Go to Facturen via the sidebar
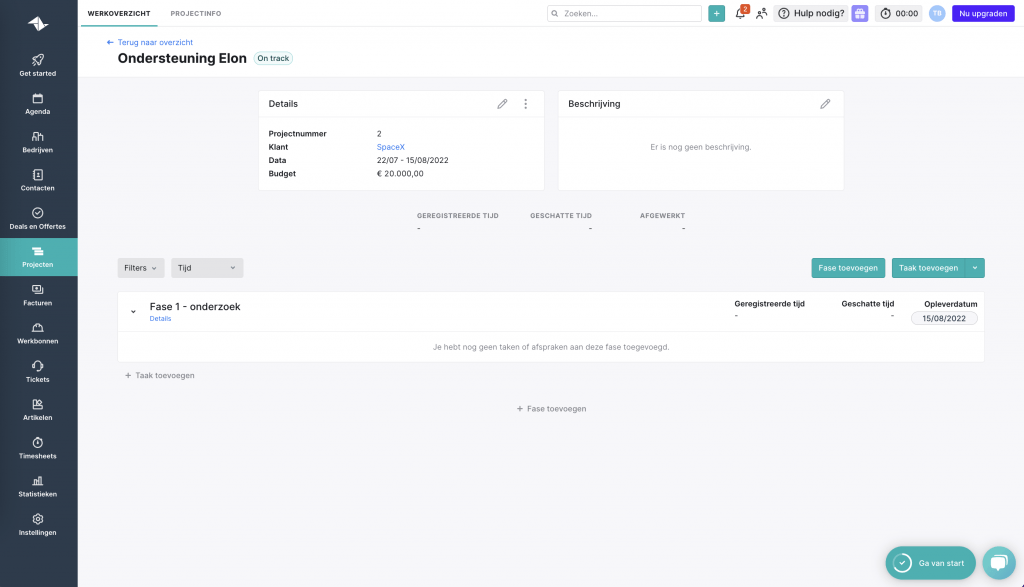Viewport: 1024px width, 587px height. [x=37, y=294]
